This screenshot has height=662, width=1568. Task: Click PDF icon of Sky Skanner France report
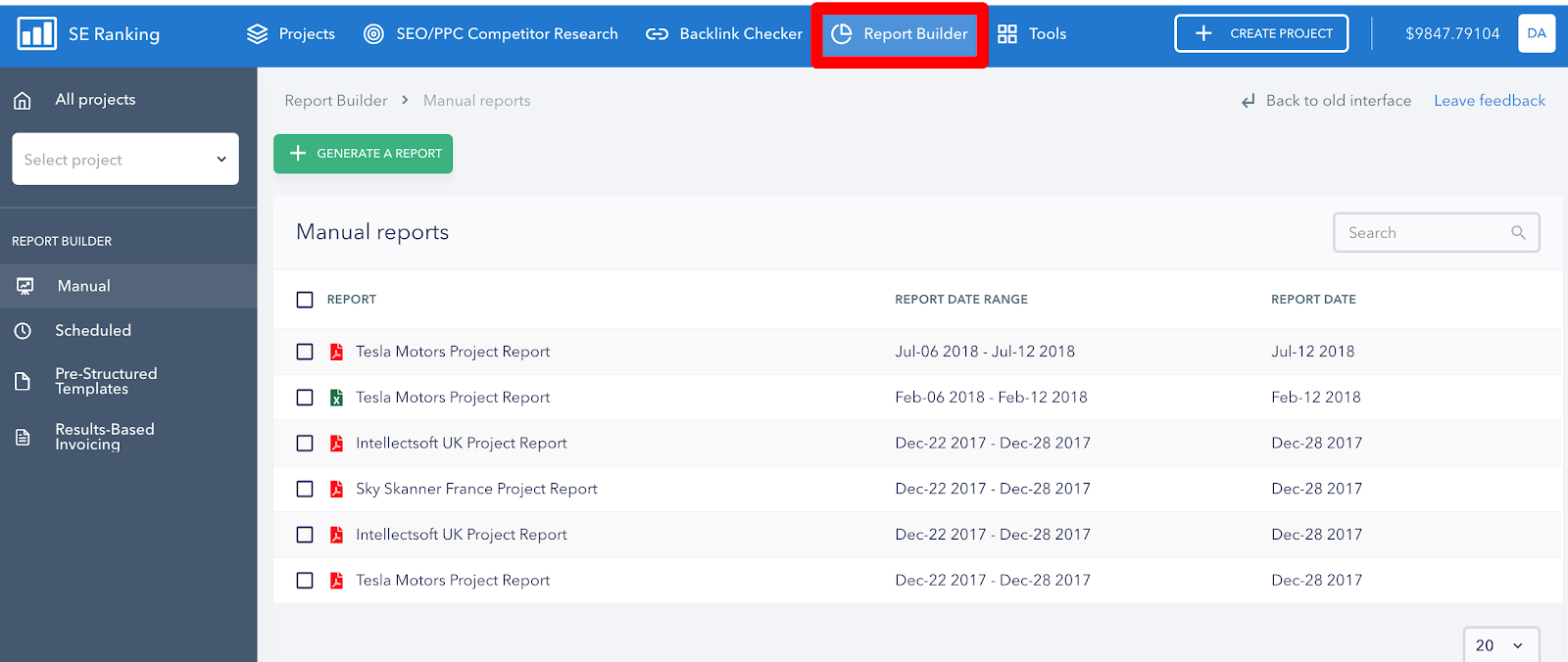(x=336, y=489)
